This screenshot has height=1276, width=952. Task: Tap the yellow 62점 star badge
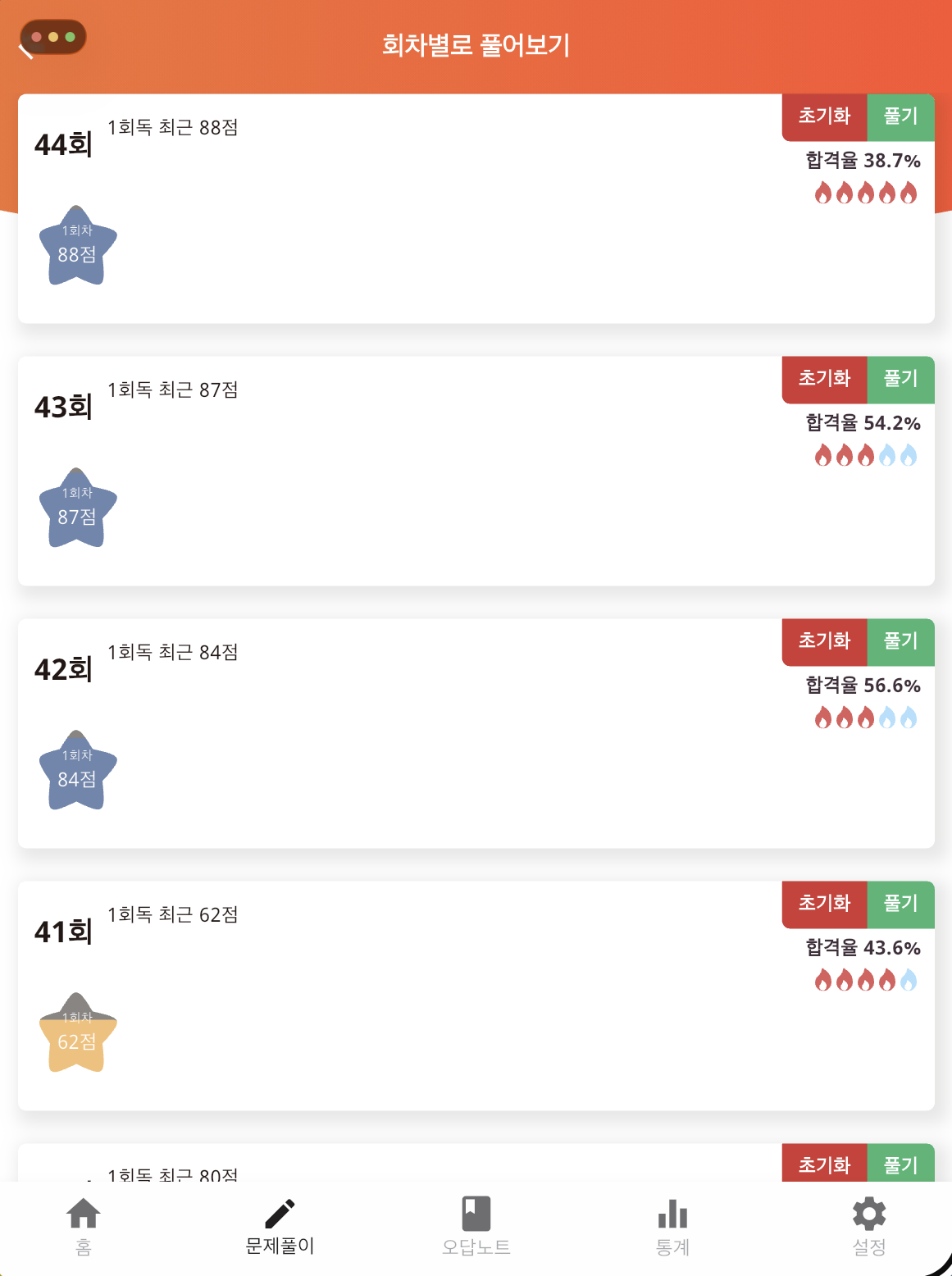(x=78, y=1032)
